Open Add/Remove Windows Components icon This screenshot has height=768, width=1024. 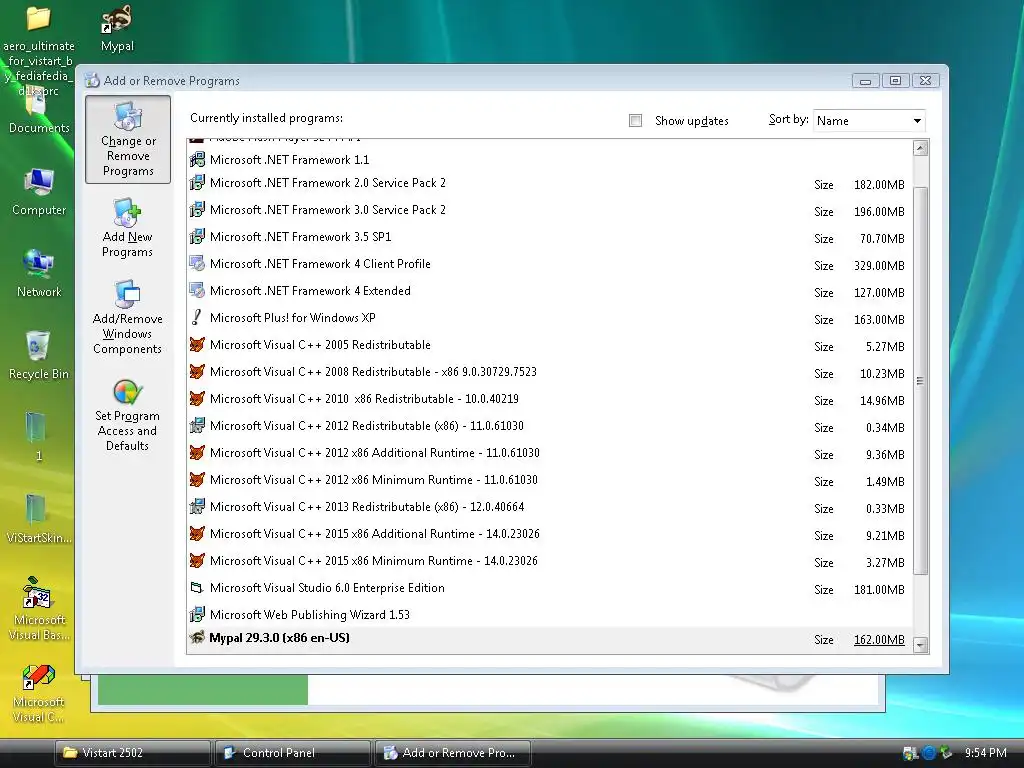127,317
